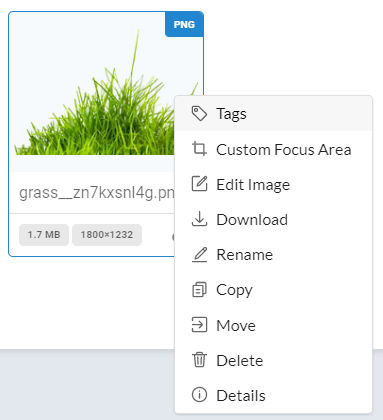Choose the Download menu option
The height and width of the screenshot is (420, 383).
click(x=273, y=219)
